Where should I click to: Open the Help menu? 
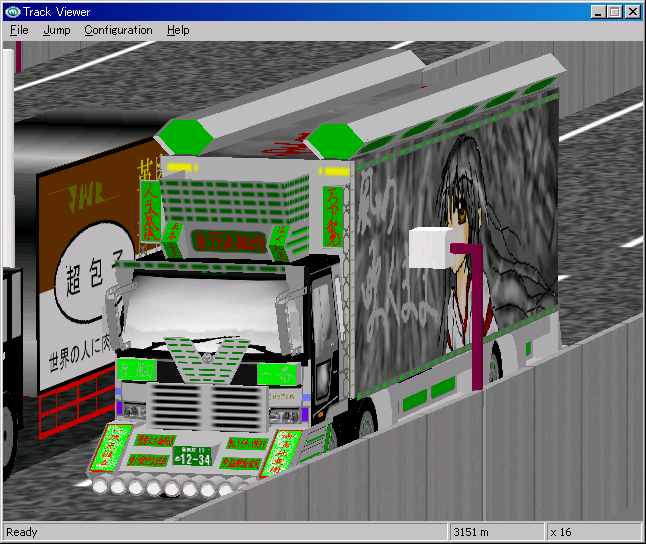tap(178, 30)
